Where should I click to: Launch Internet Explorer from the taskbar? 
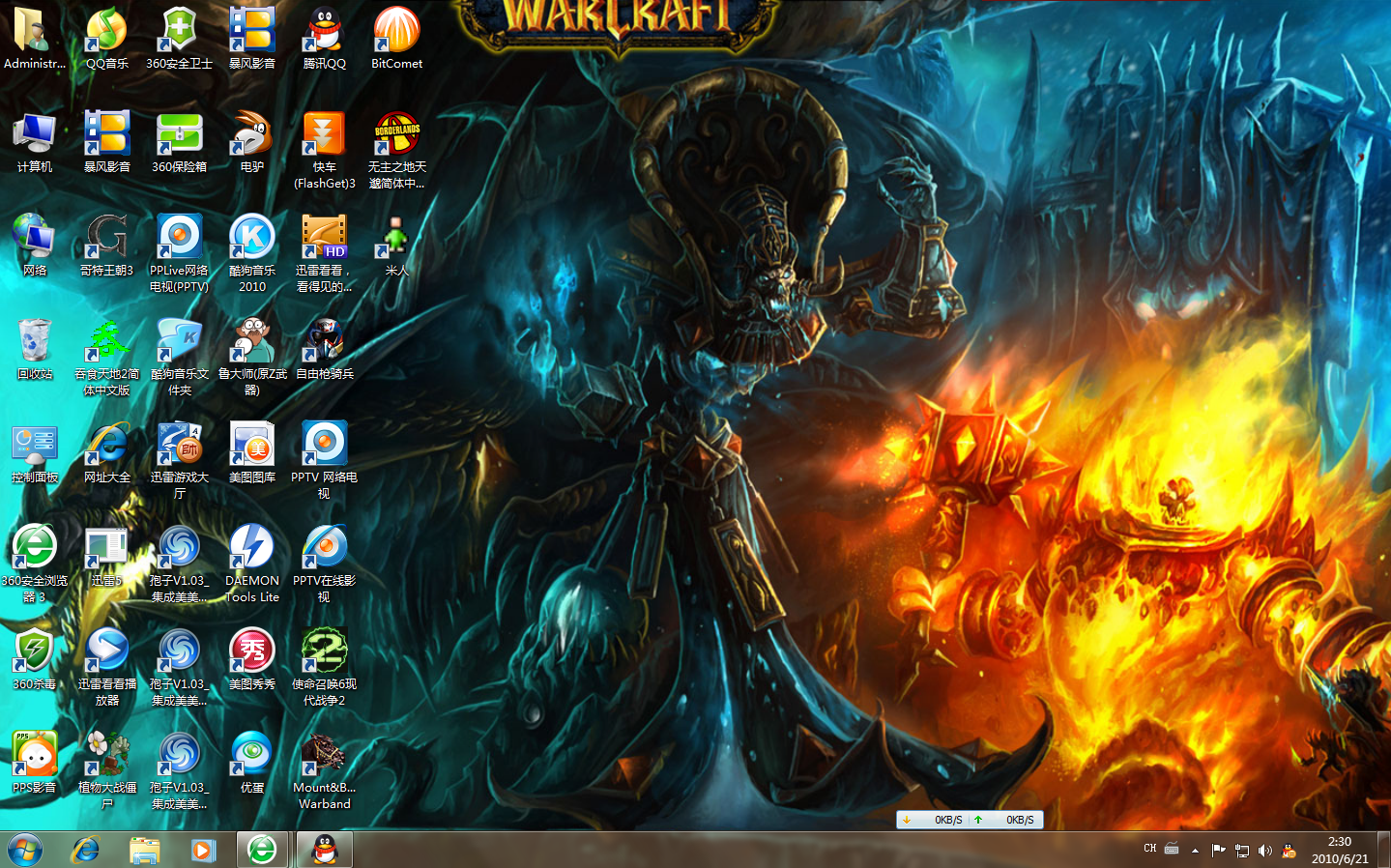(x=86, y=850)
